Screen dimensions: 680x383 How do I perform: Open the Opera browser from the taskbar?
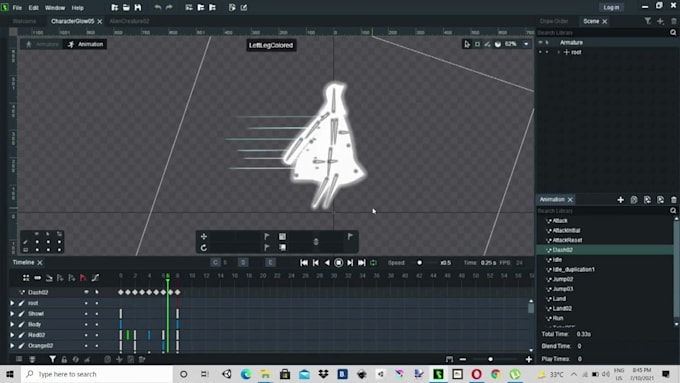point(476,374)
